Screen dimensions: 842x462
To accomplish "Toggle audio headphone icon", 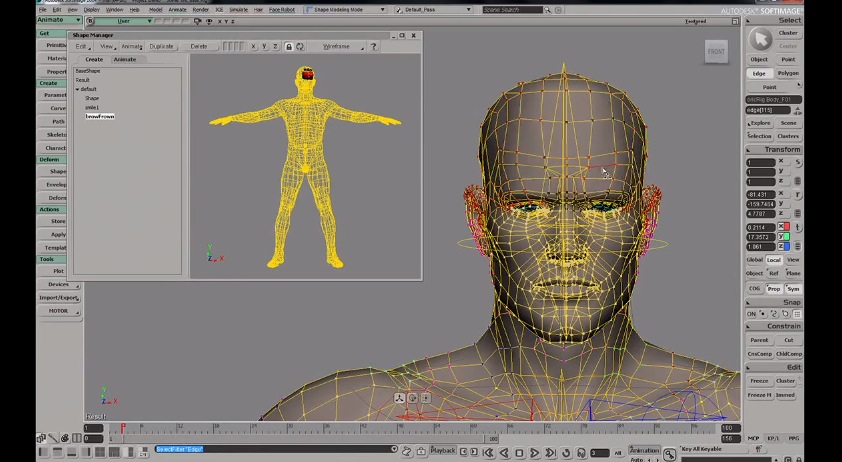I will pos(581,453).
